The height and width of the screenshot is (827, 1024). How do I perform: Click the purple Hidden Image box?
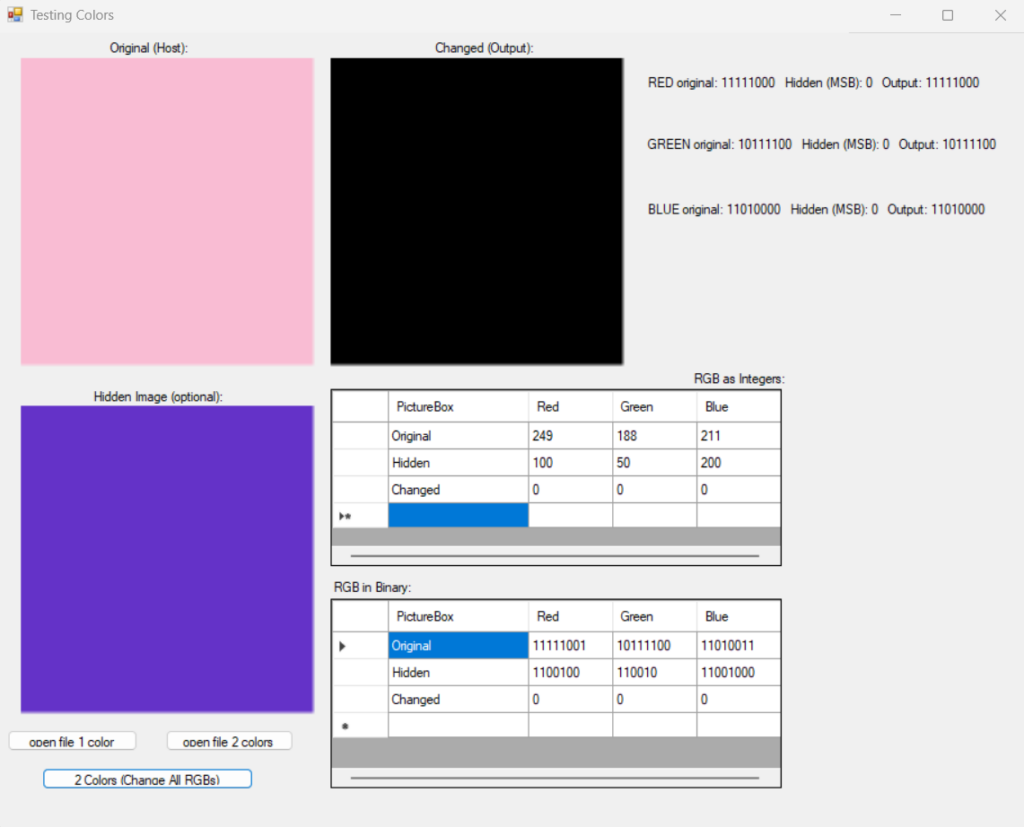[x=167, y=559]
